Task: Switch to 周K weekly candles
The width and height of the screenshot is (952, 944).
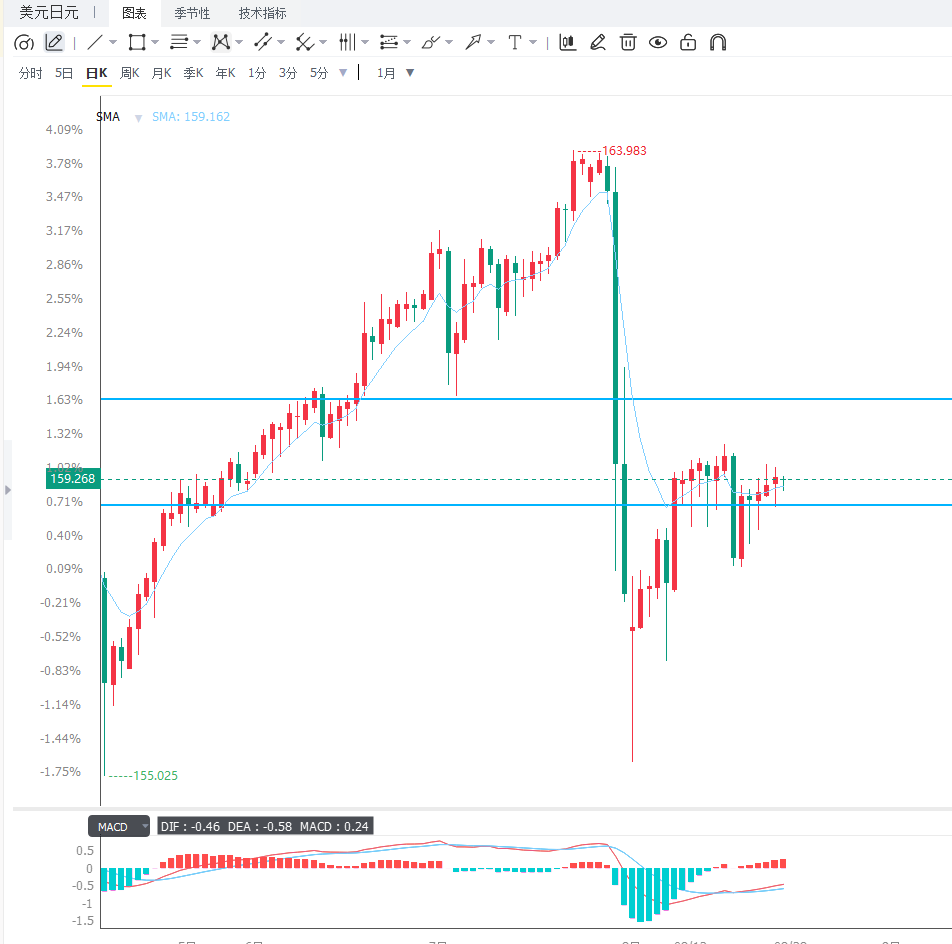Action: (129, 73)
